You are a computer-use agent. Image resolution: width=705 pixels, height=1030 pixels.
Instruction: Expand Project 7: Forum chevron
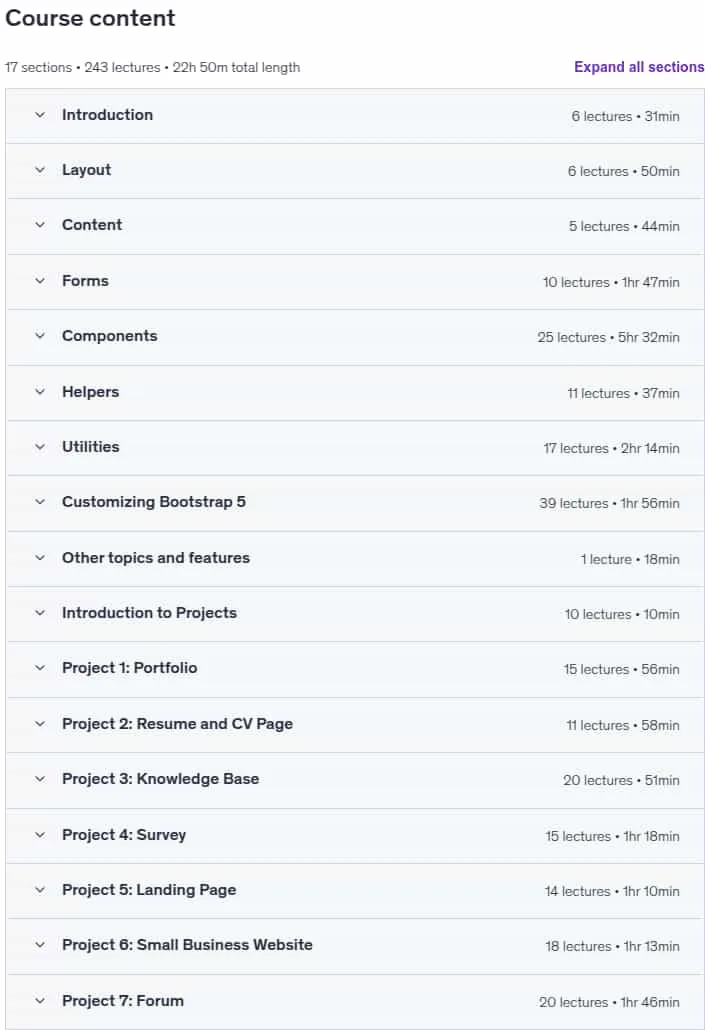[40, 1001]
